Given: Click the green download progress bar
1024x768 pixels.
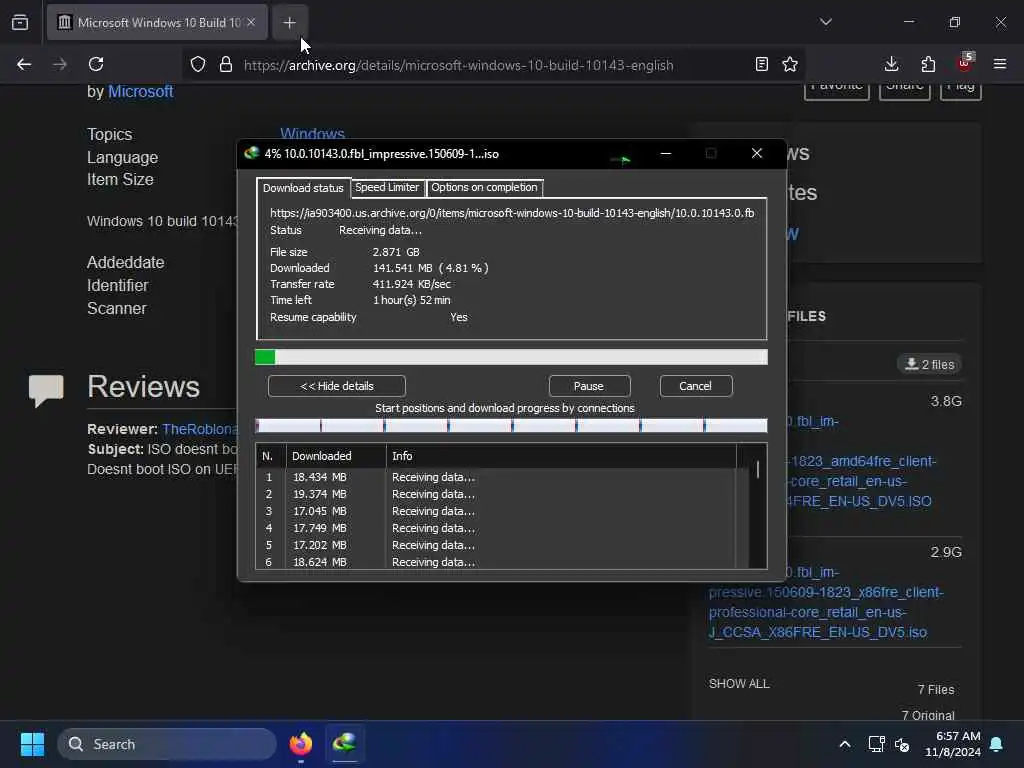Looking at the screenshot, I should coord(511,357).
